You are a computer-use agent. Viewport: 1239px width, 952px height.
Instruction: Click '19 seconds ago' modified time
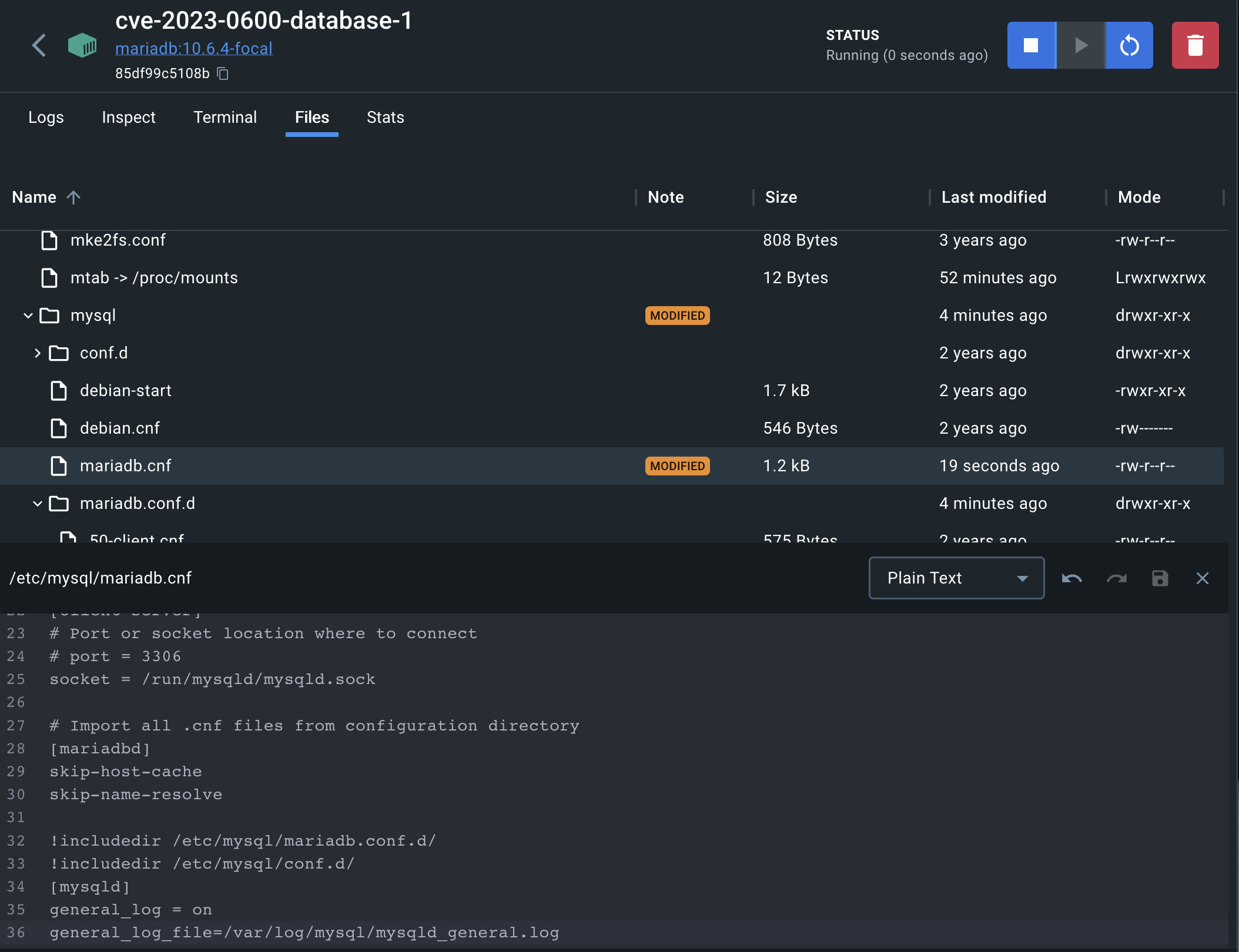999,466
